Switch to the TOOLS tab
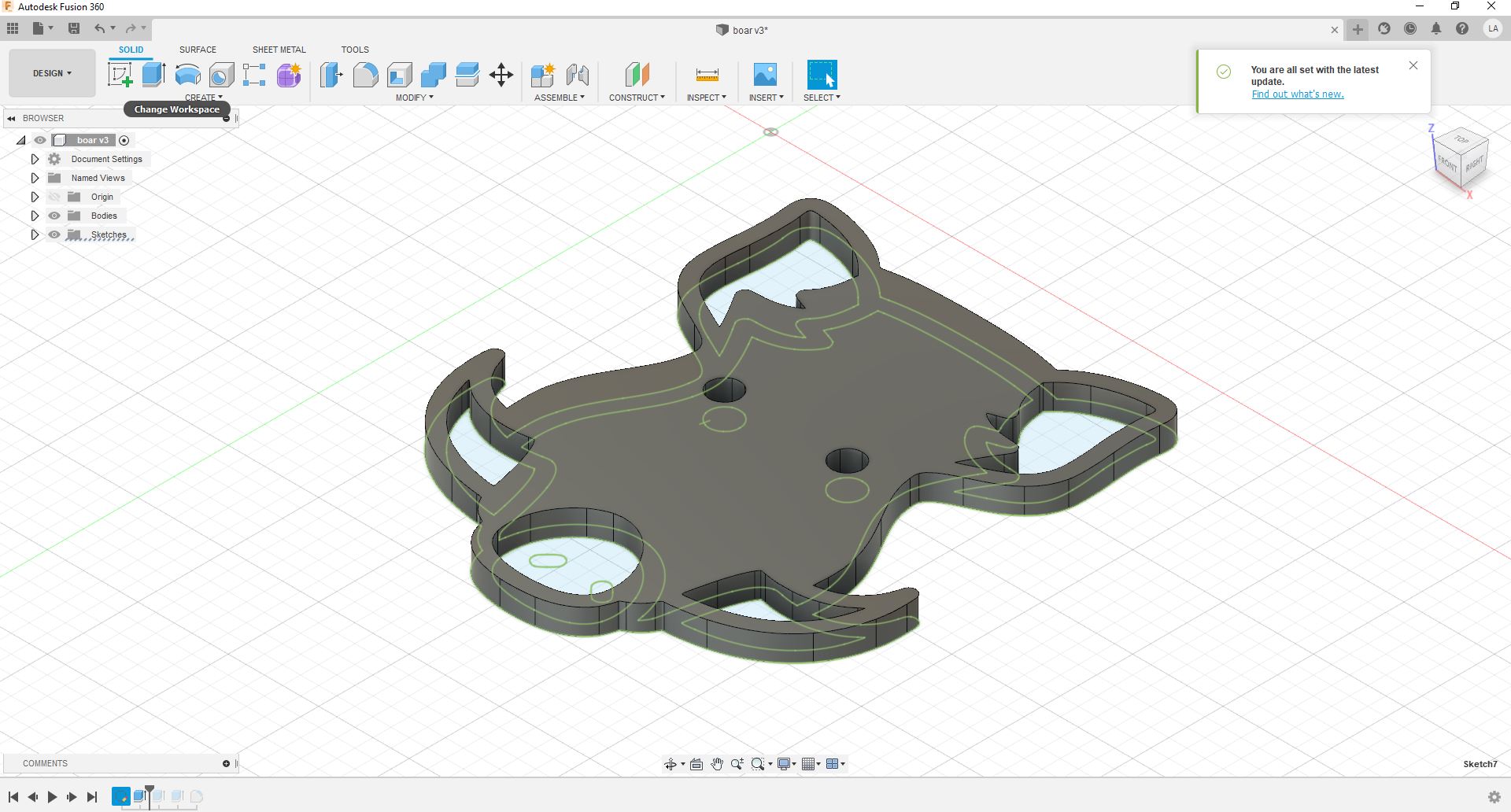The image size is (1511, 812). tap(355, 50)
